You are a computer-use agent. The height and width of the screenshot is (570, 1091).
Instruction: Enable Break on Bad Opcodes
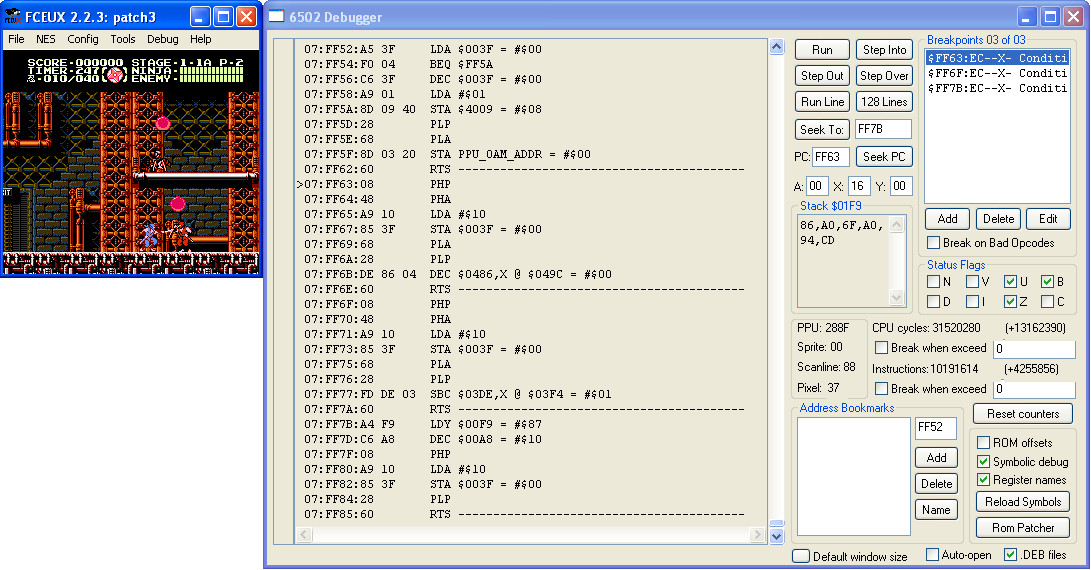(934, 243)
